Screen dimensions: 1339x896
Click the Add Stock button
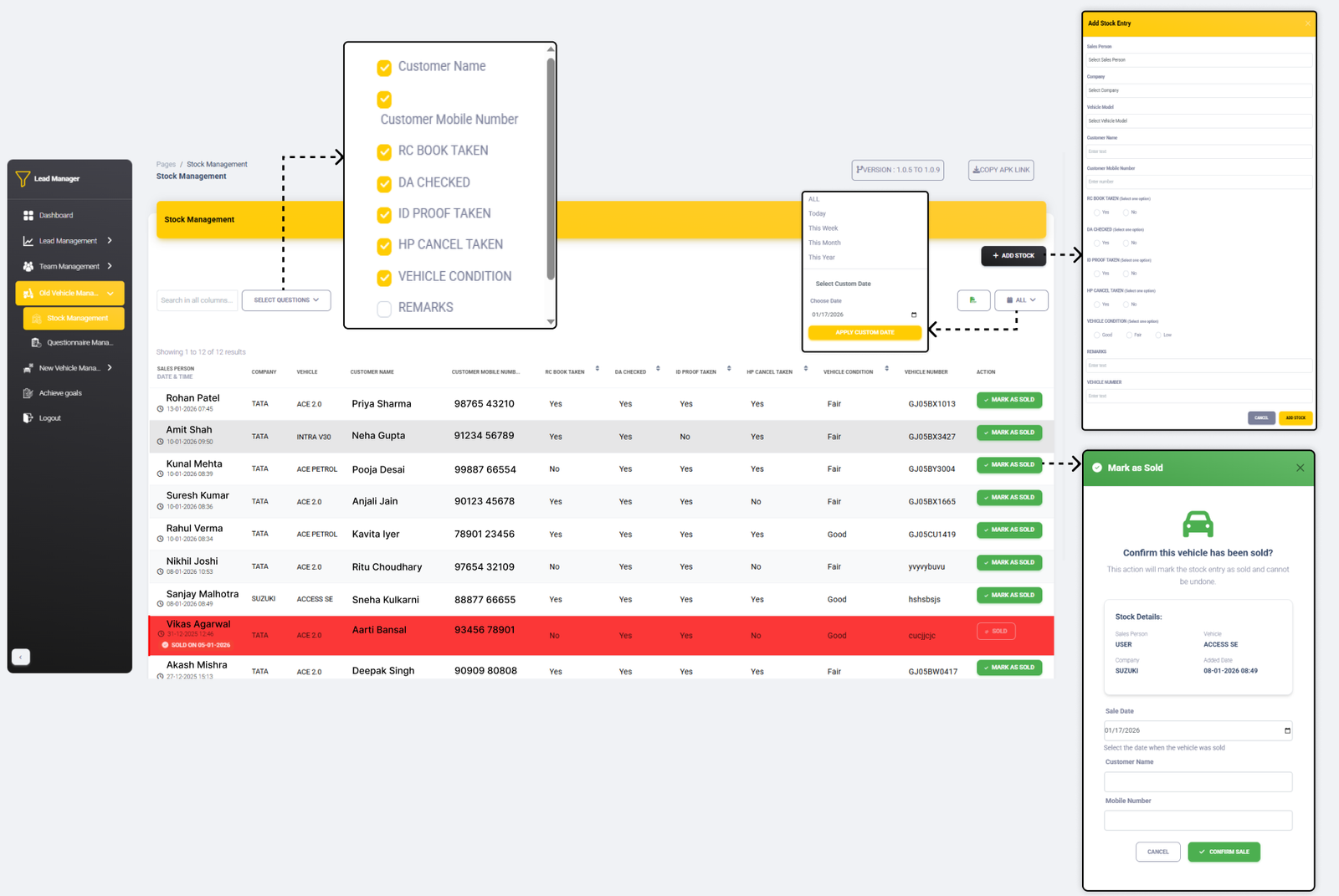[1013, 256]
